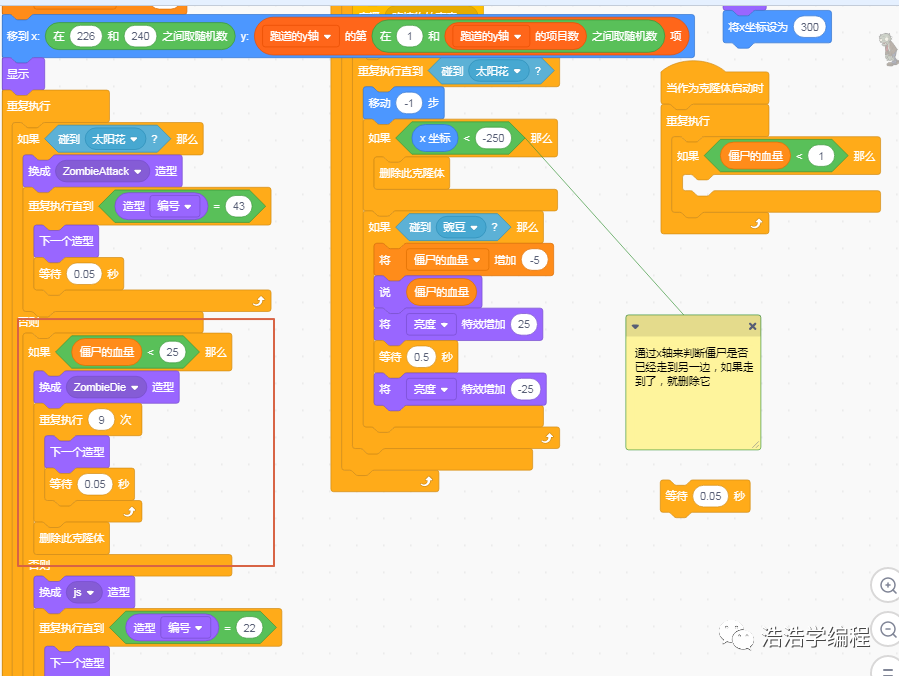The width and height of the screenshot is (899, 676).
Task: Select the 移动 -1 步 block label
Action: point(380,103)
